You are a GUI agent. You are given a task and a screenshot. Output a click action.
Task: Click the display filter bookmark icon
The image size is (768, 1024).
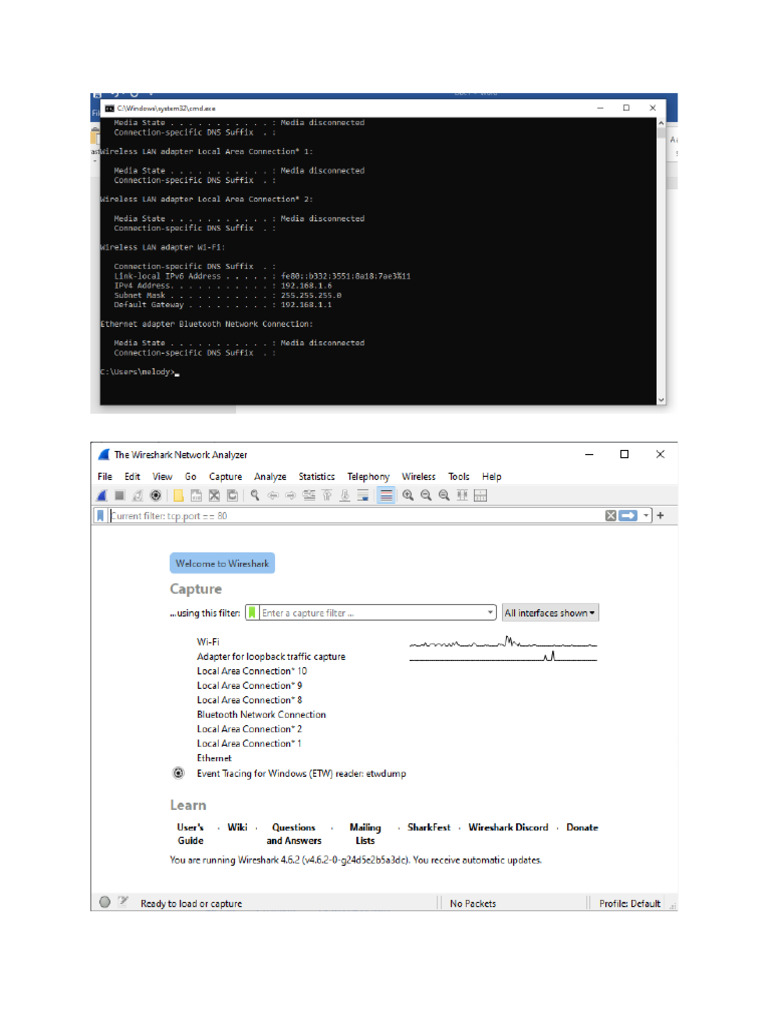pos(100,516)
